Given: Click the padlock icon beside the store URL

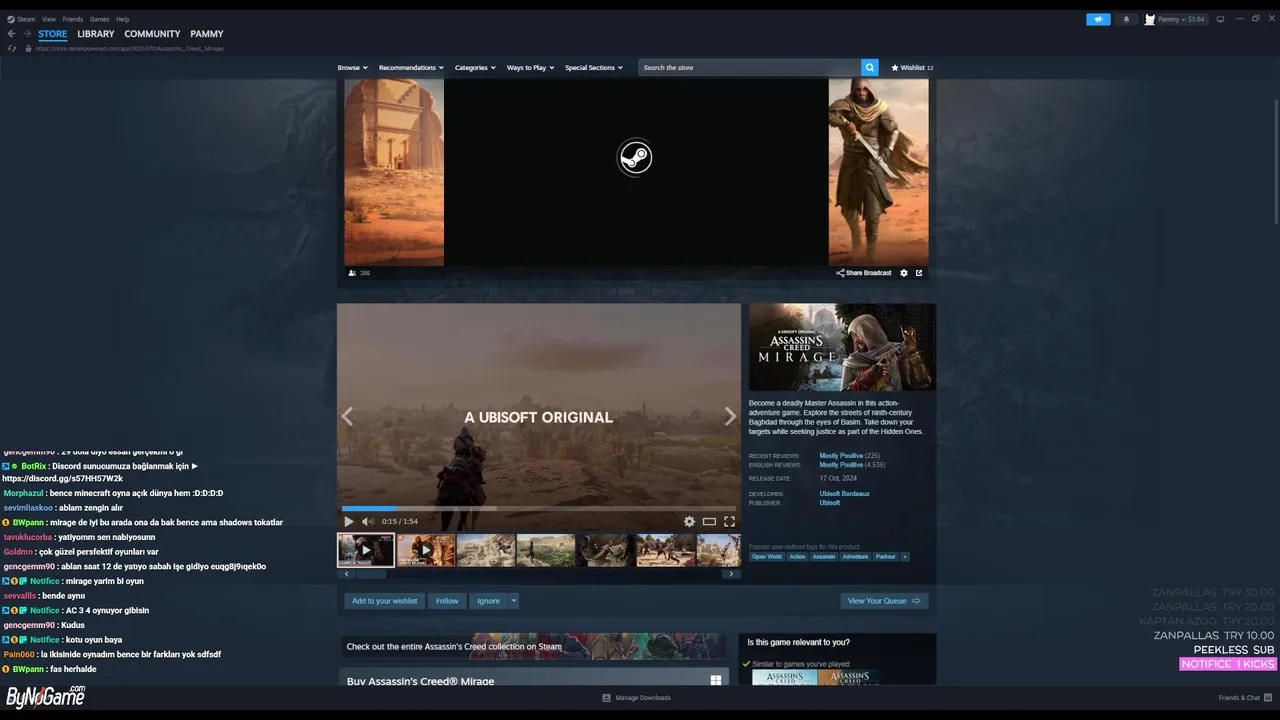Looking at the screenshot, I should click(30, 48).
